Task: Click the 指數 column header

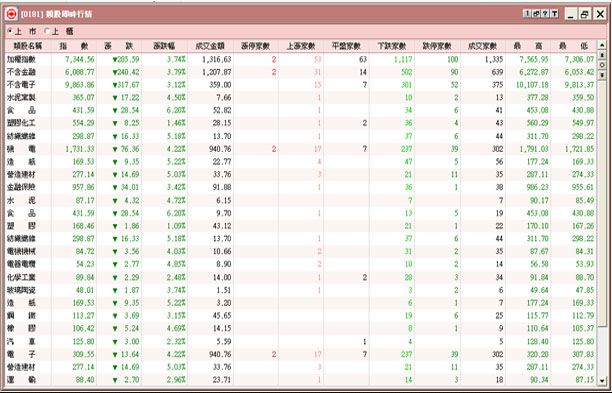Action: pyautogui.click(x=74, y=46)
